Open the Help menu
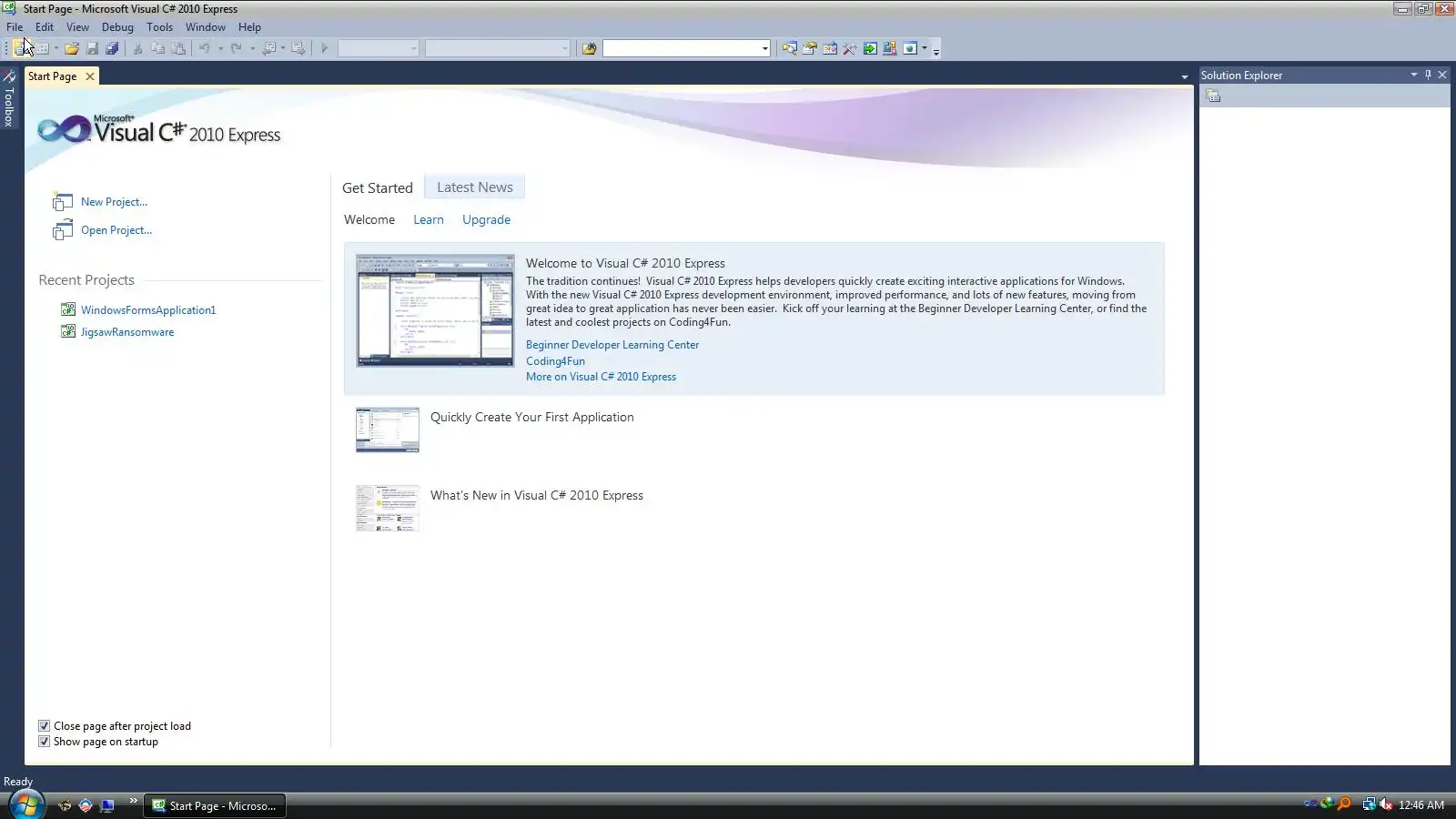This screenshot has height=819, width=1456. point(249,27)
